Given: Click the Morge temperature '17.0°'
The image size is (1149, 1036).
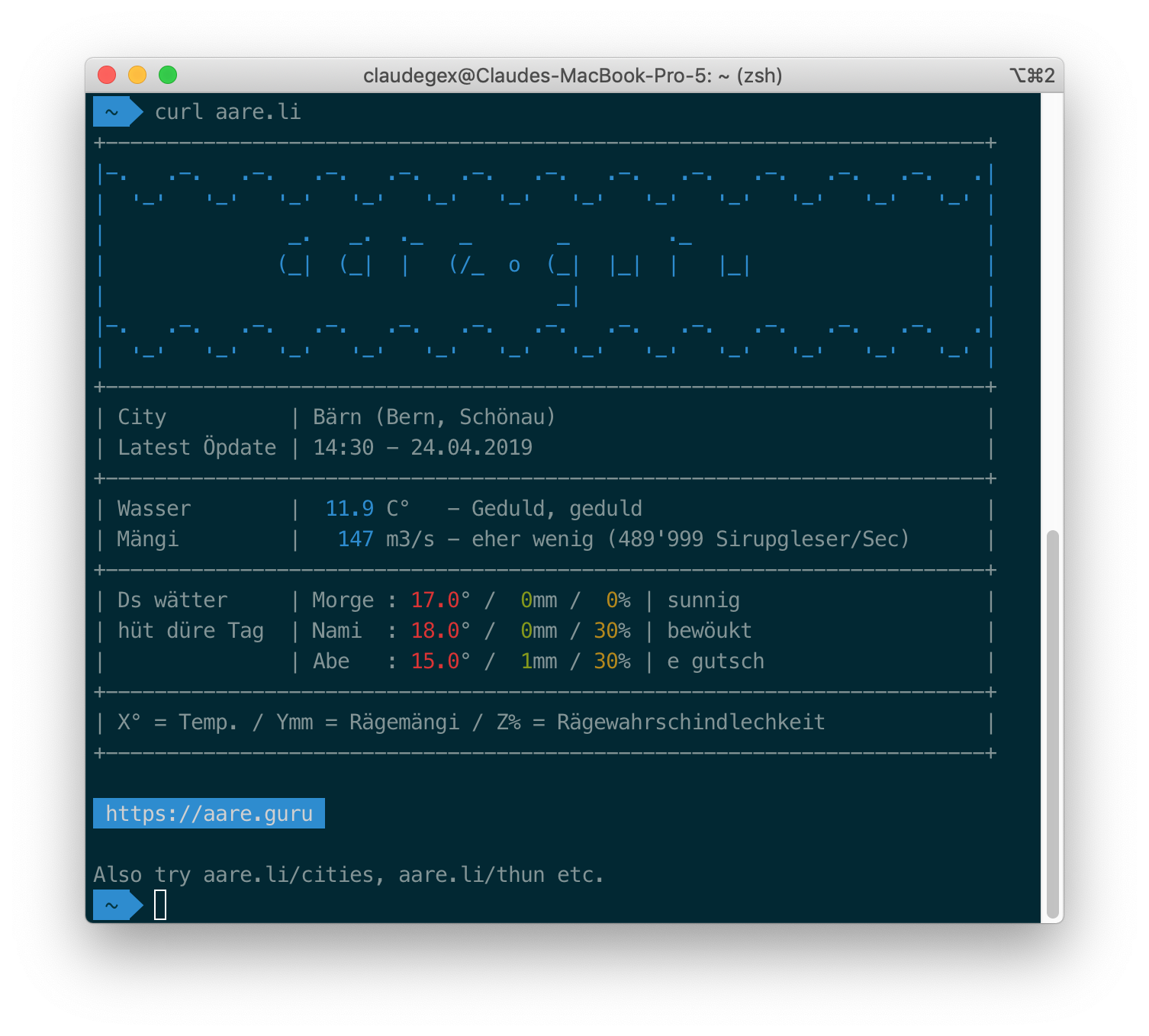Looking at the screenshot, I should pos(441,600).
